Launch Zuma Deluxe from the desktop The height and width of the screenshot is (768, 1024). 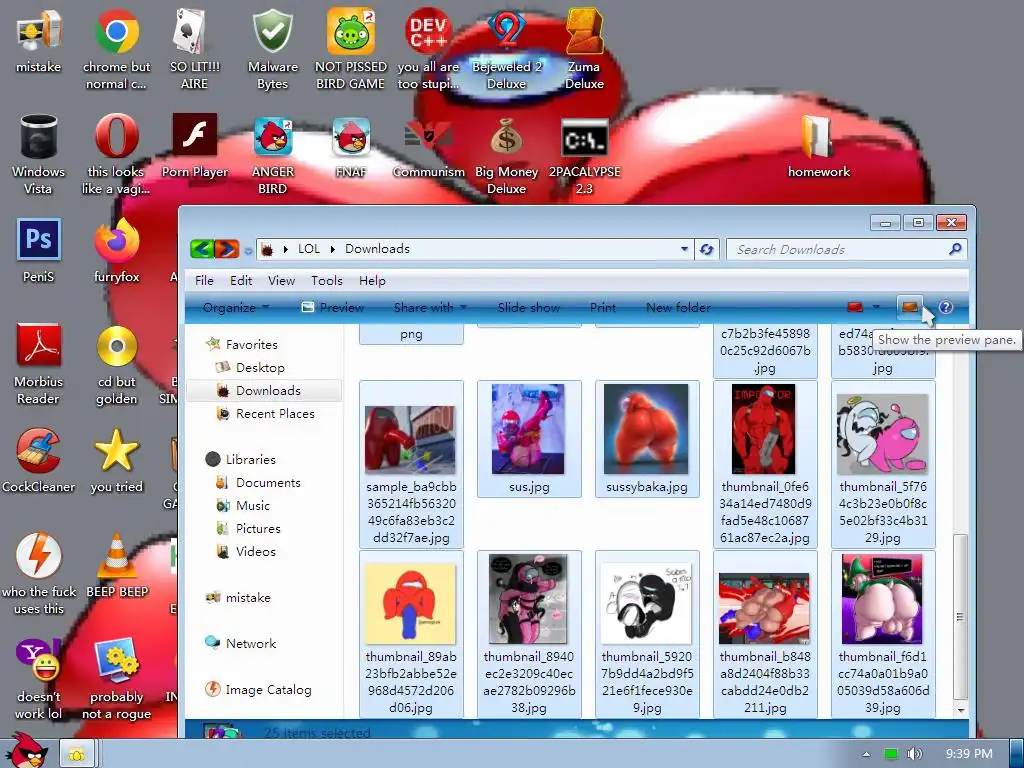[x=584, y=31]
